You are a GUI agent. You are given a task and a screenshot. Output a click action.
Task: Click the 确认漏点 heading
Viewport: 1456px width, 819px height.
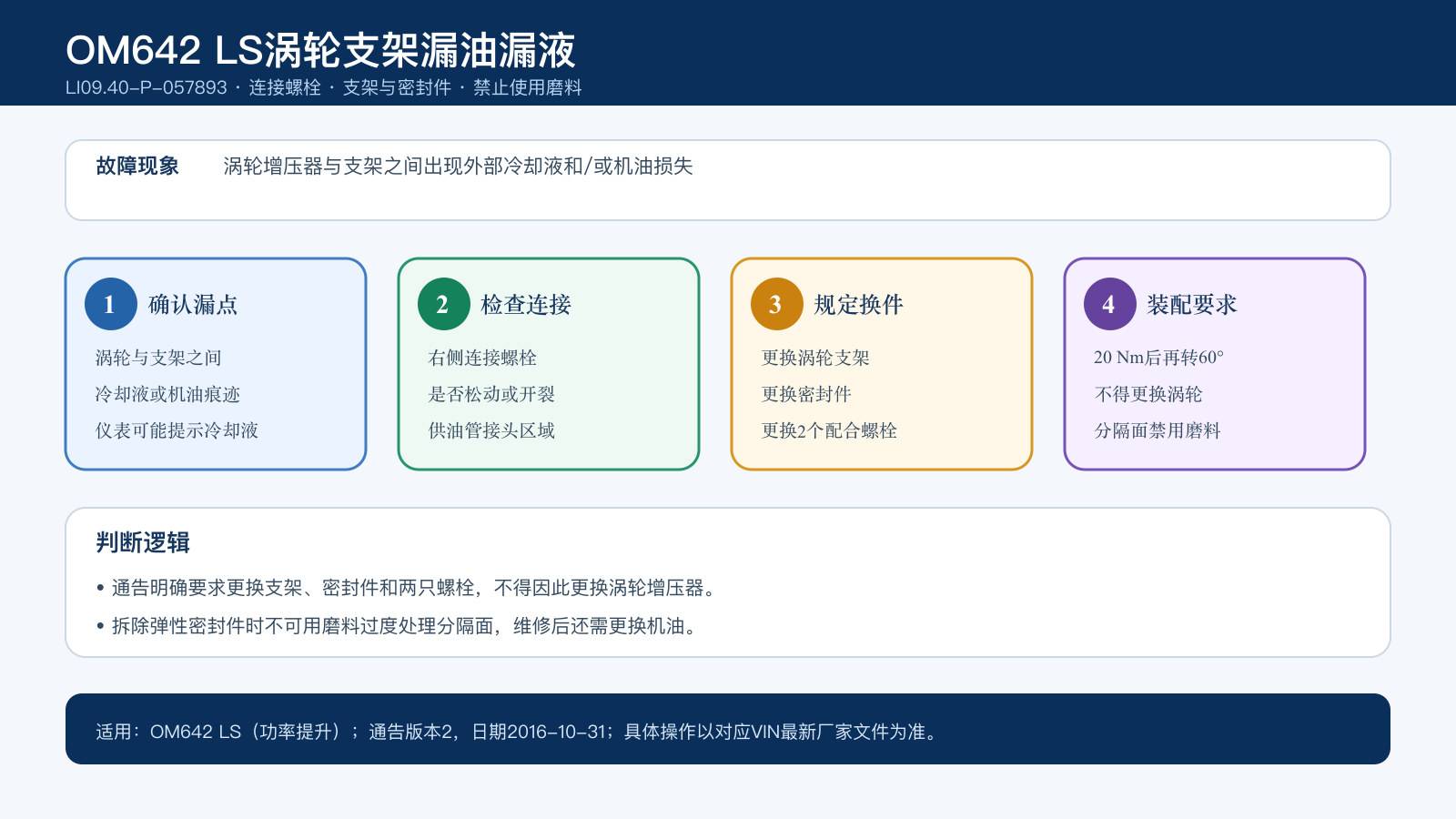(x=193, y=304)
